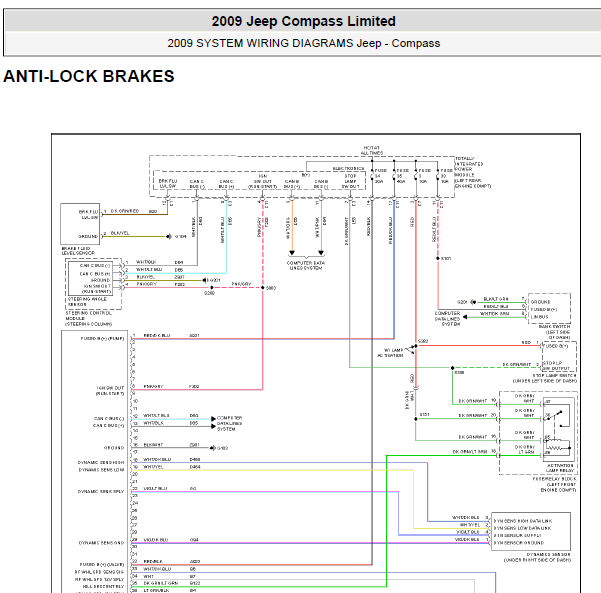601x593 pixels.
Task: Click the 'BANK SWITCH (LEFT SIDE OF DASH)' caption
Action: point(555,332)
